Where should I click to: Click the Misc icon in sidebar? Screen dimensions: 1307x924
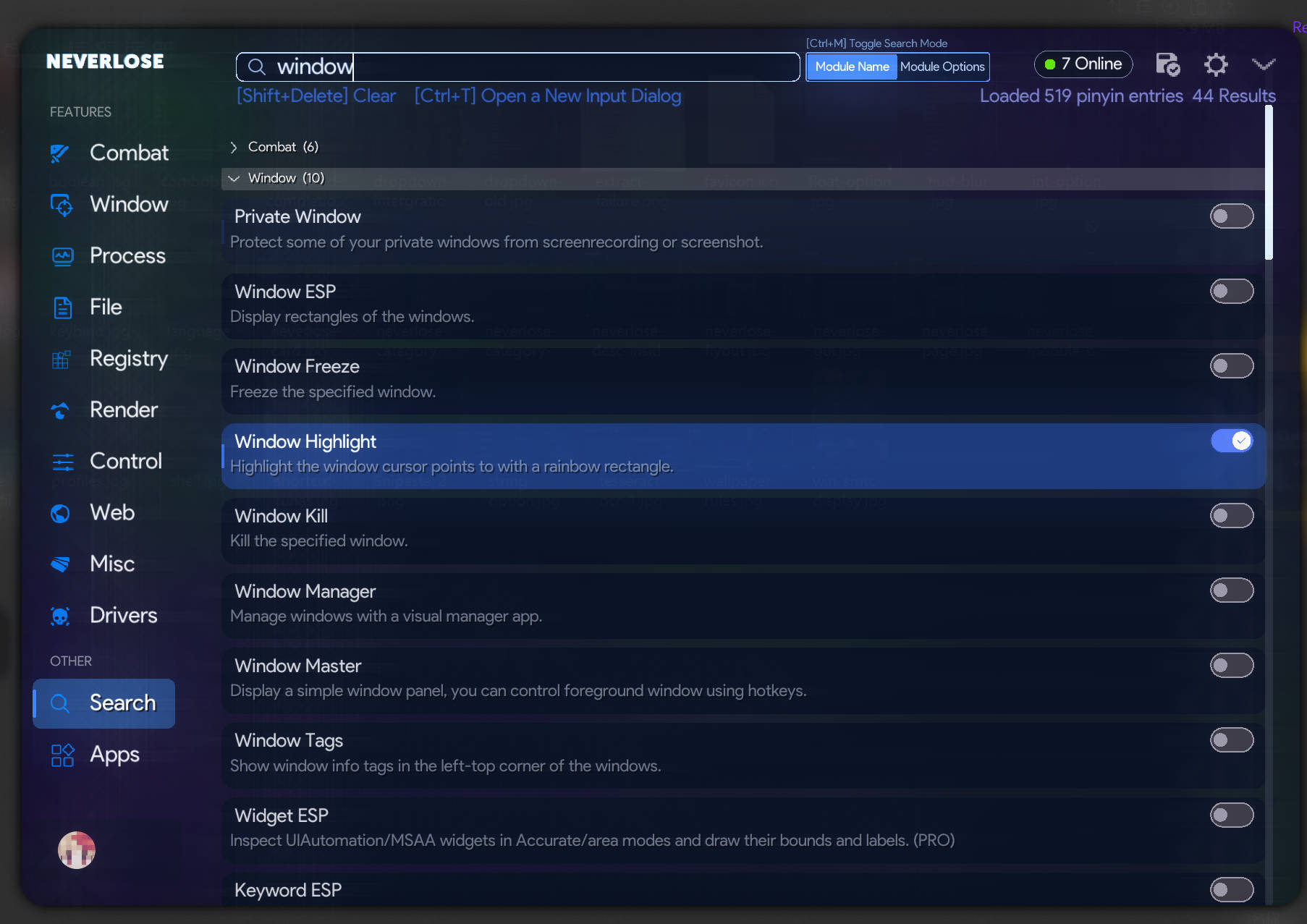pyautogui.click(x=60, y=564)
